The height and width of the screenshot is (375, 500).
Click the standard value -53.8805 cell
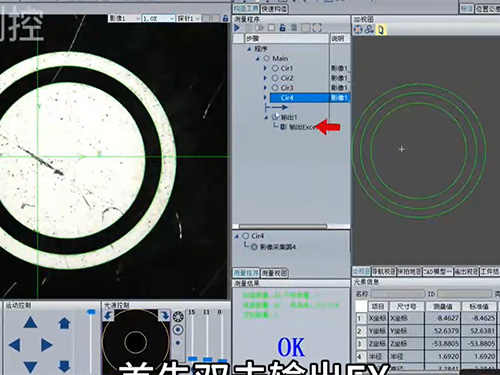tap(479, 343)
